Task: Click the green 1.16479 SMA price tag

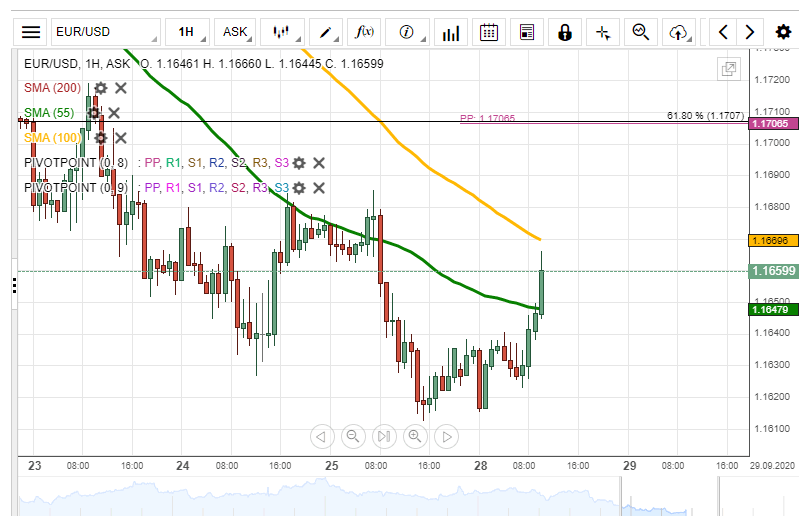Action: (x=773, y=309)
